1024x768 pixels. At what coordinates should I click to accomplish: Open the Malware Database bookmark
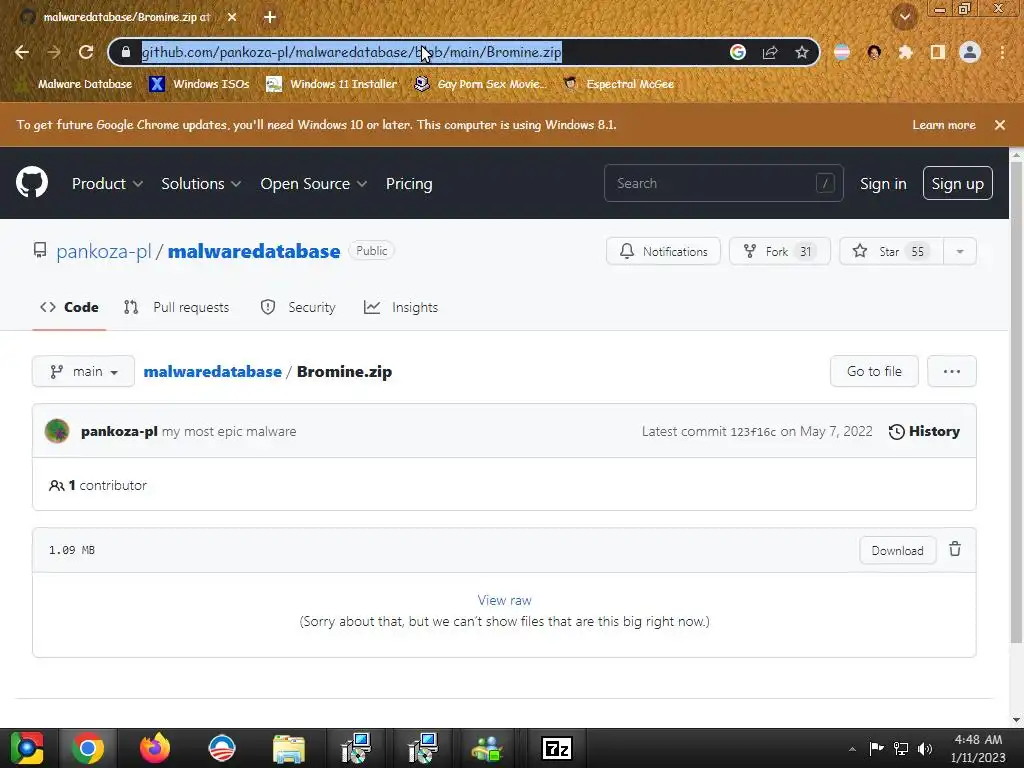point(74,84)
